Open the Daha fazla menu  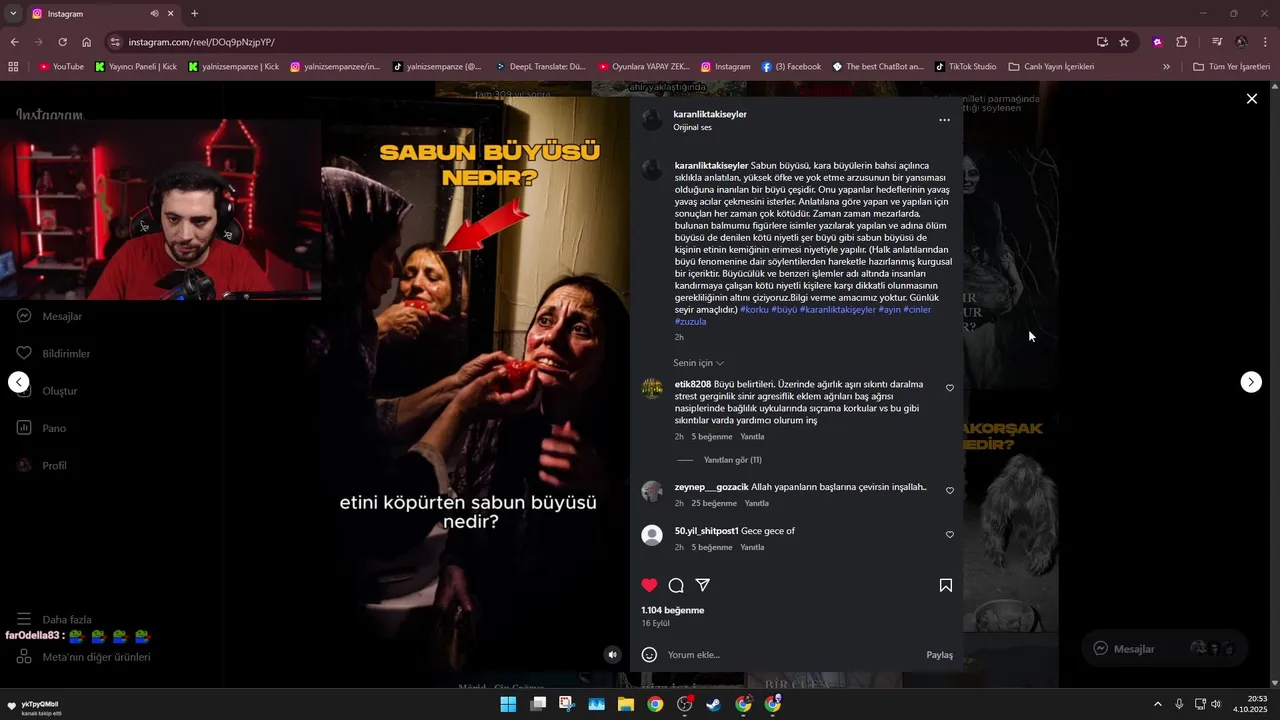(x=54, y=620)
